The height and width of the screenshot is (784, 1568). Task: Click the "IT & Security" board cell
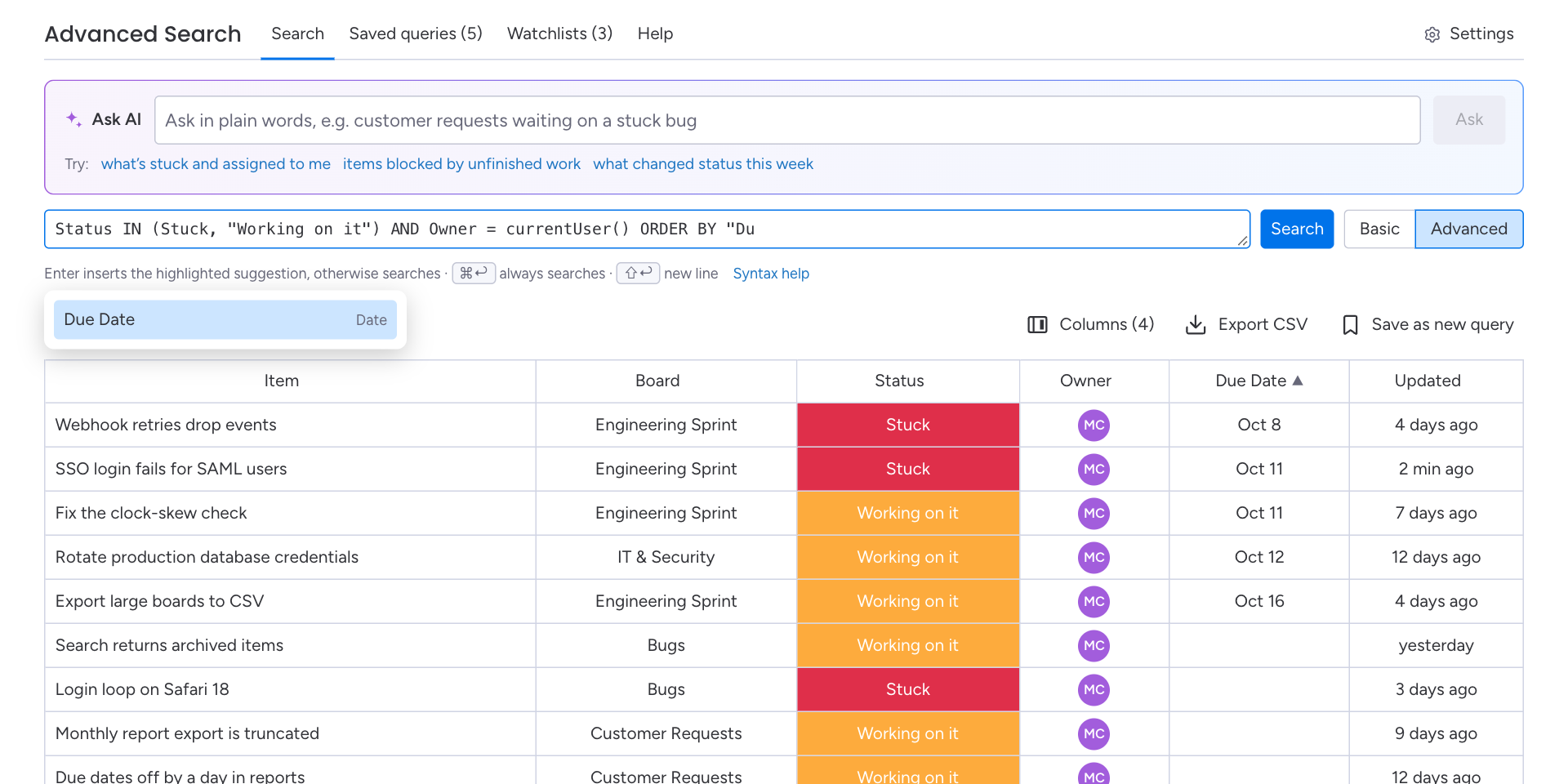(x=666, y=558)
